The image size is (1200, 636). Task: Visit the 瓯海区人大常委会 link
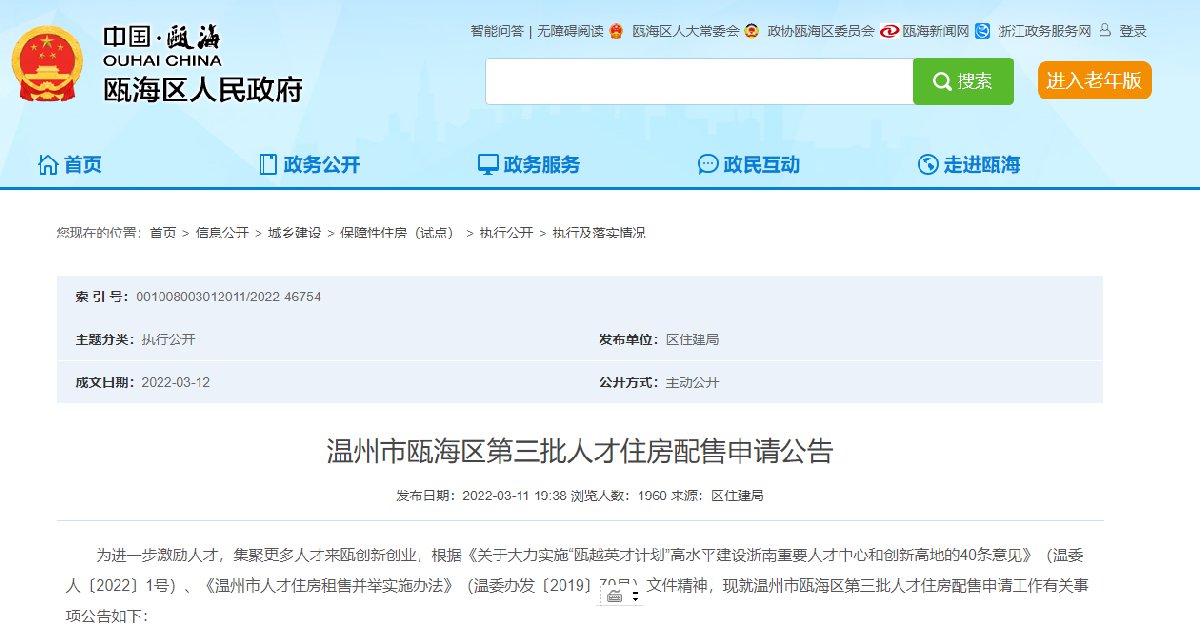pos(686,31)
